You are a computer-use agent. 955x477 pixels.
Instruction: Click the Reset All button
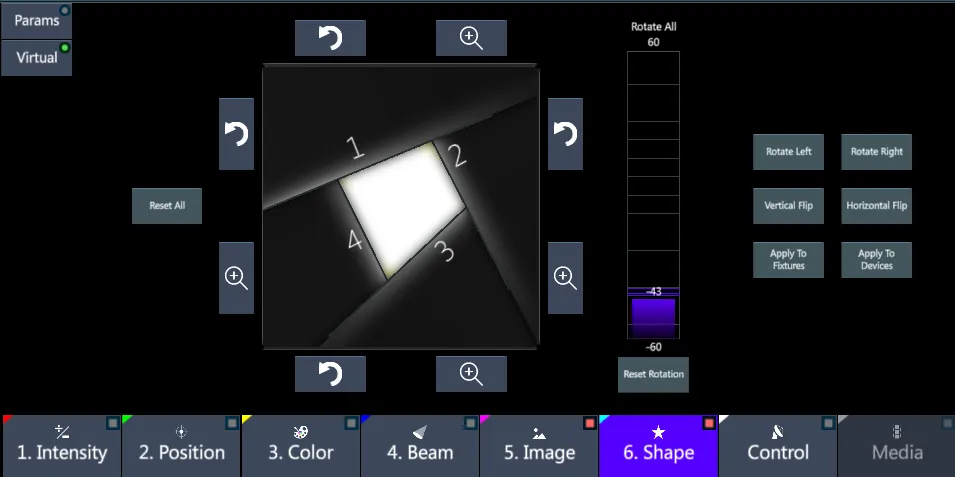tap(167, 206)
